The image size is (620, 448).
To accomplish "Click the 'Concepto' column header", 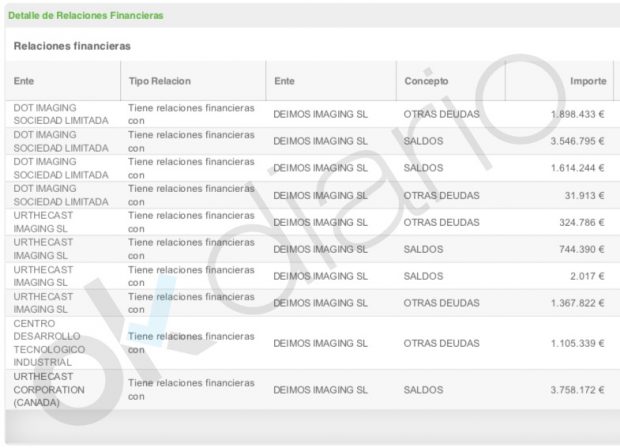I will pos(426,81).
